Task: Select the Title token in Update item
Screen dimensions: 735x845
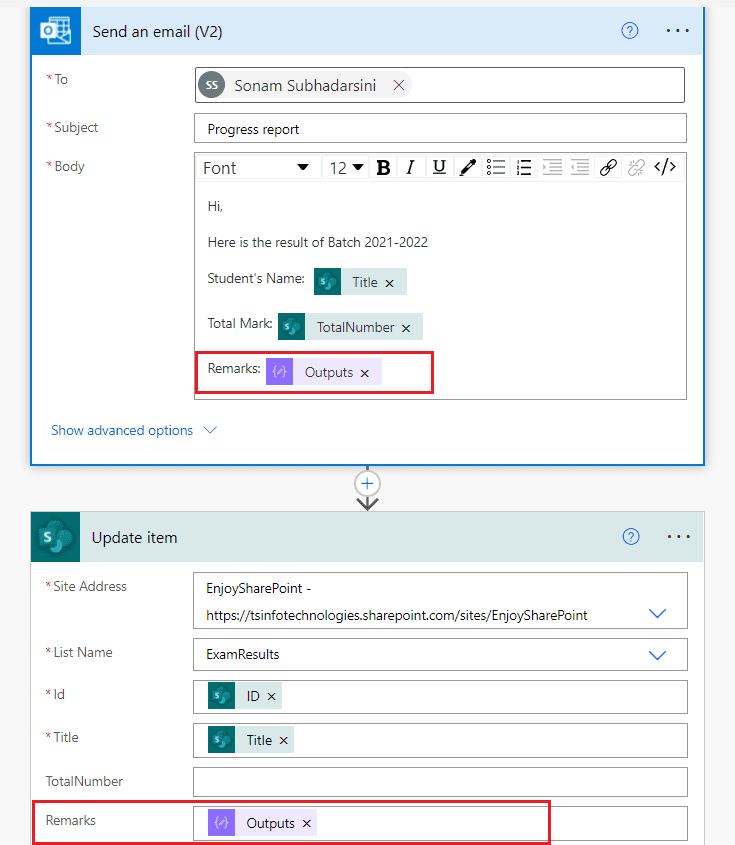Action: (251, 740)
